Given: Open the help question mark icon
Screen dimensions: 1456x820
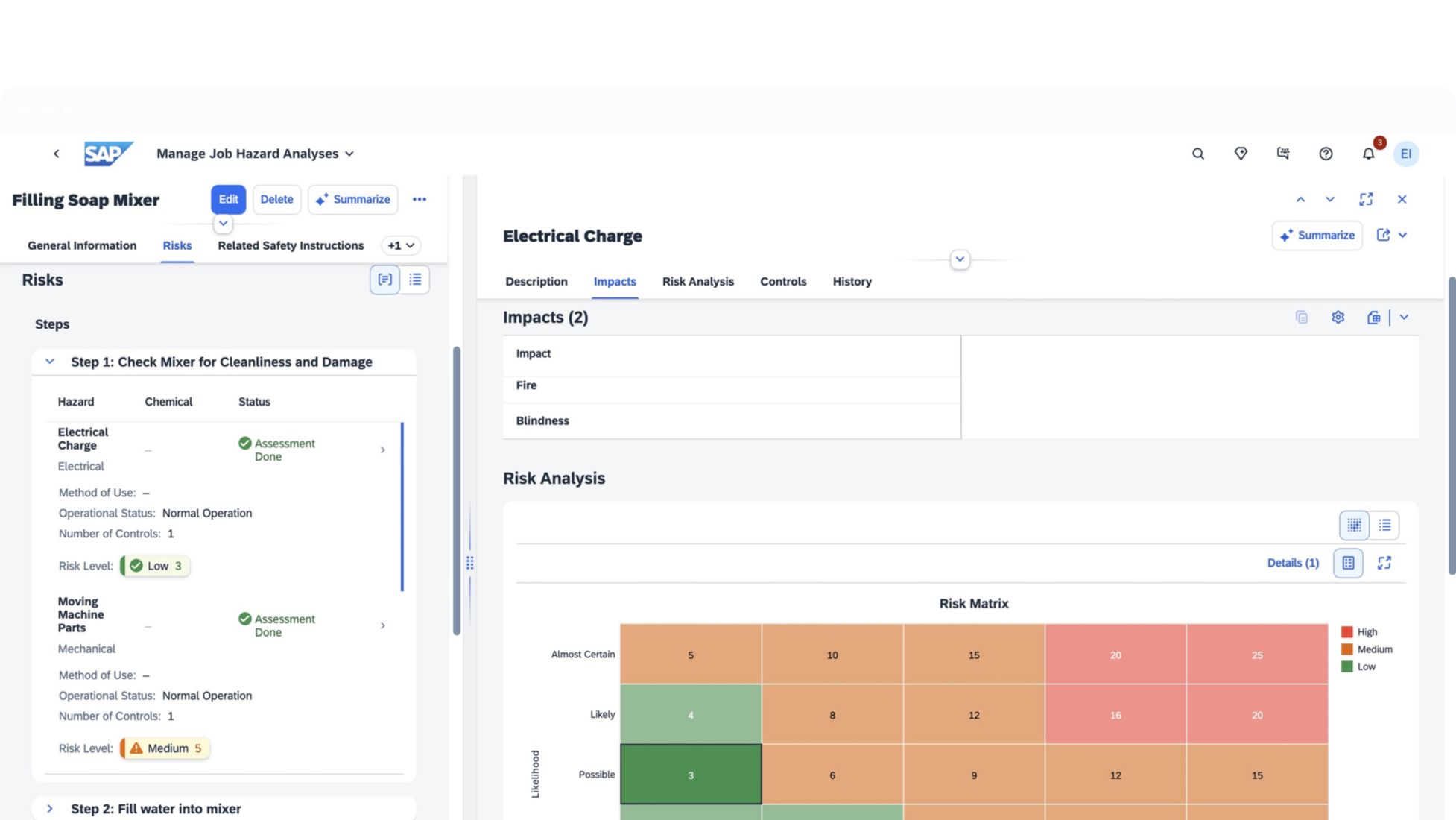Looking at the screenshot, I should tap(1326, 154).
